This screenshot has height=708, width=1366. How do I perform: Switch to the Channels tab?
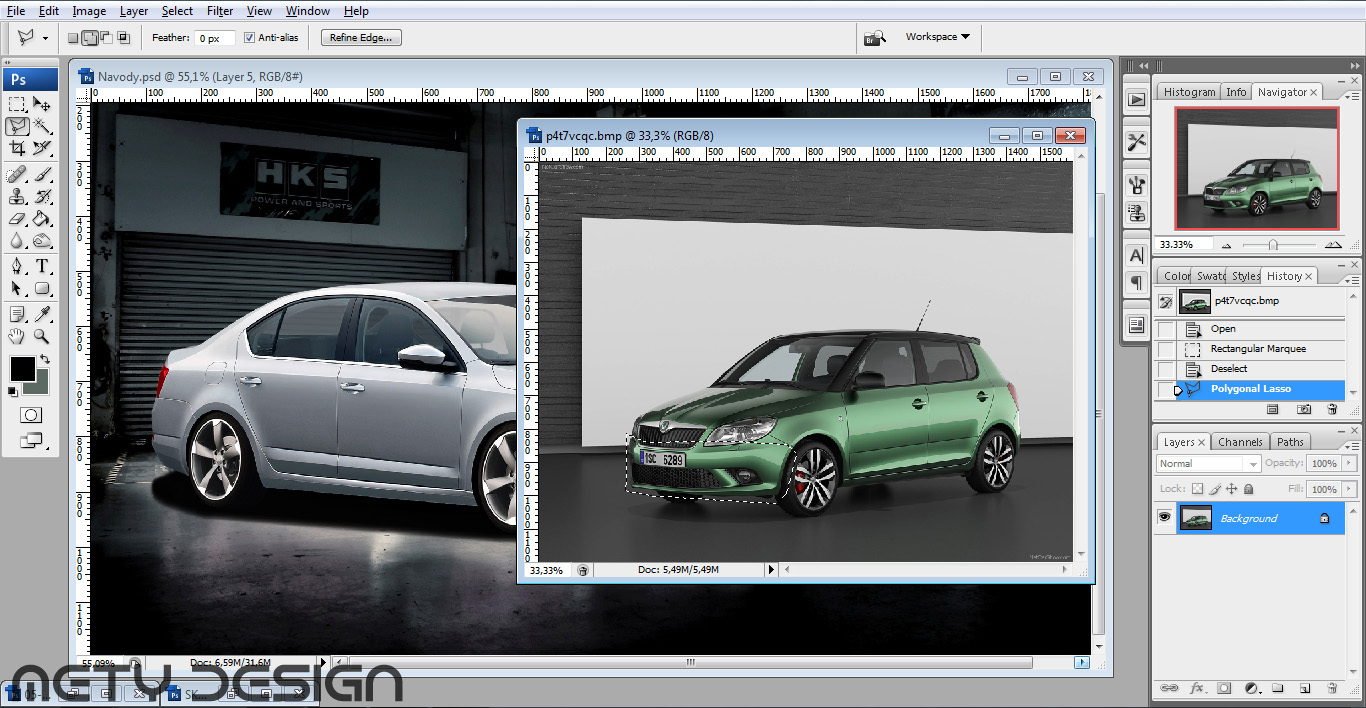click(x=1240, y=442)
